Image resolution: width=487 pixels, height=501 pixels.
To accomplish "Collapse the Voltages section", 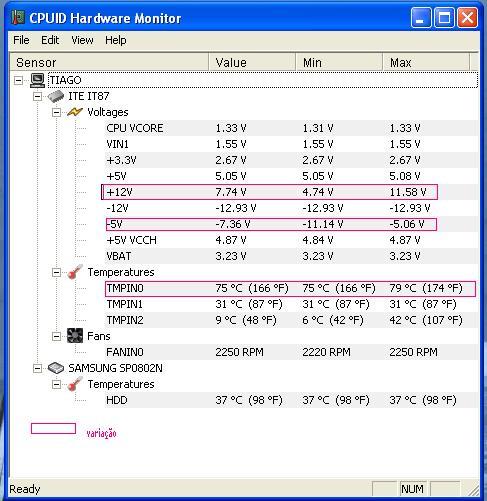I will pos(57,112).
